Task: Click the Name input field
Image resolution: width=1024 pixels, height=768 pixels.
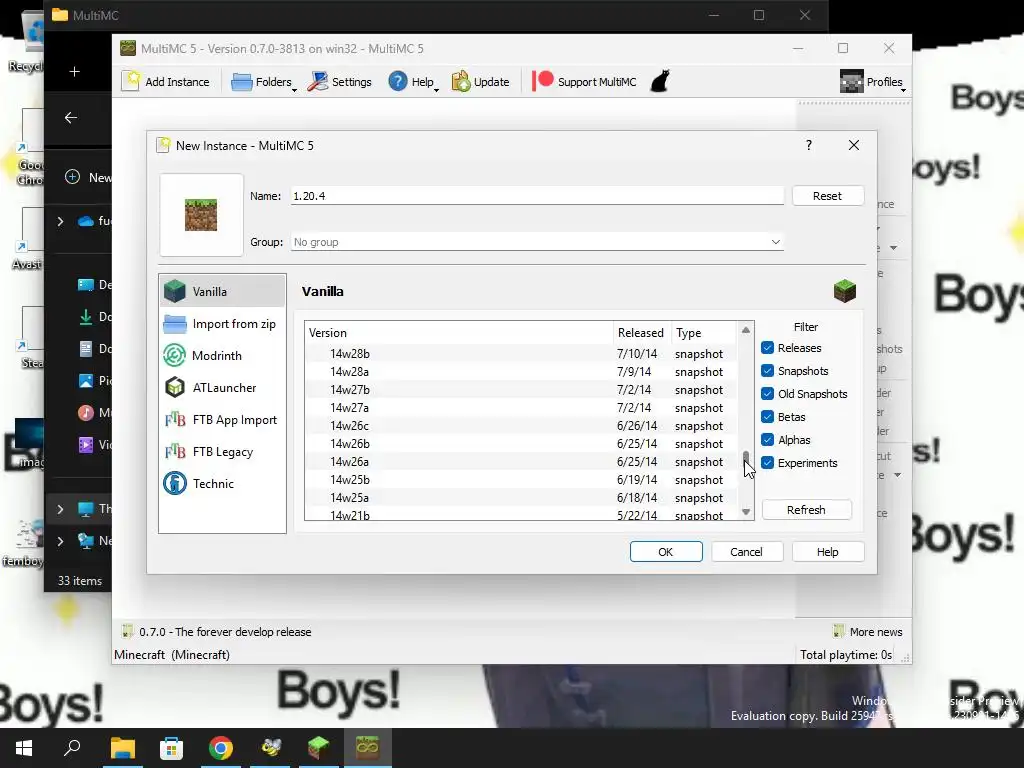Action: click(537, 196)
